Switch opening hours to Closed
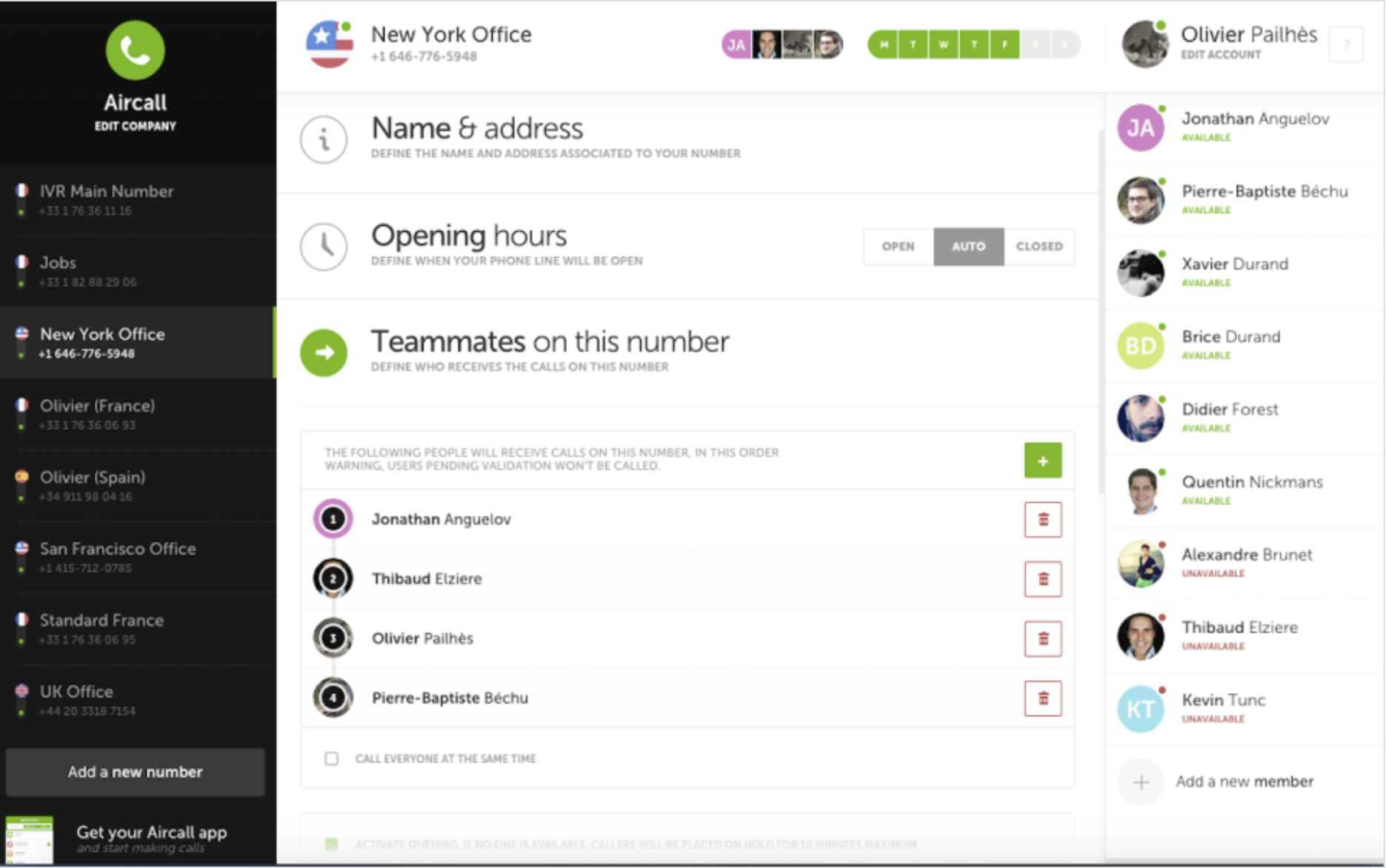This screenshot has width=1388, height=868. pos(1039,247)
